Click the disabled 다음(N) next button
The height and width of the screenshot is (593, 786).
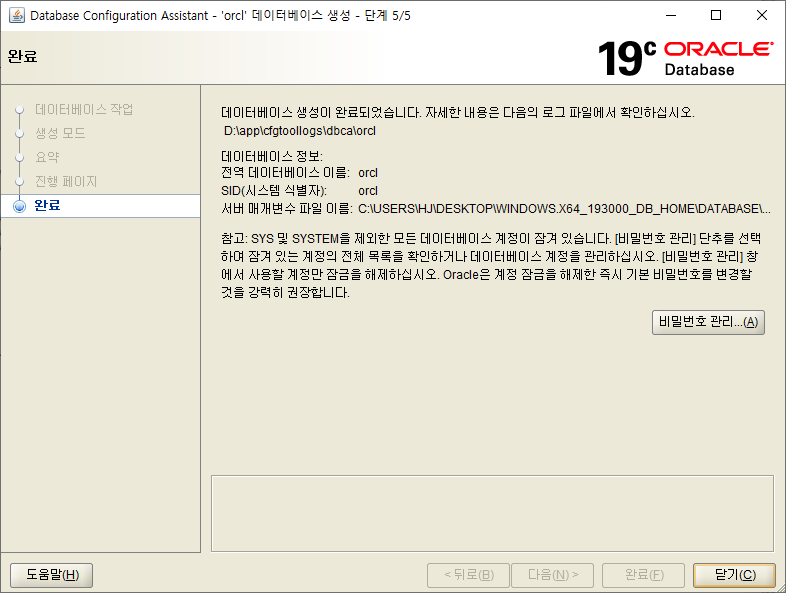(552, 575)
